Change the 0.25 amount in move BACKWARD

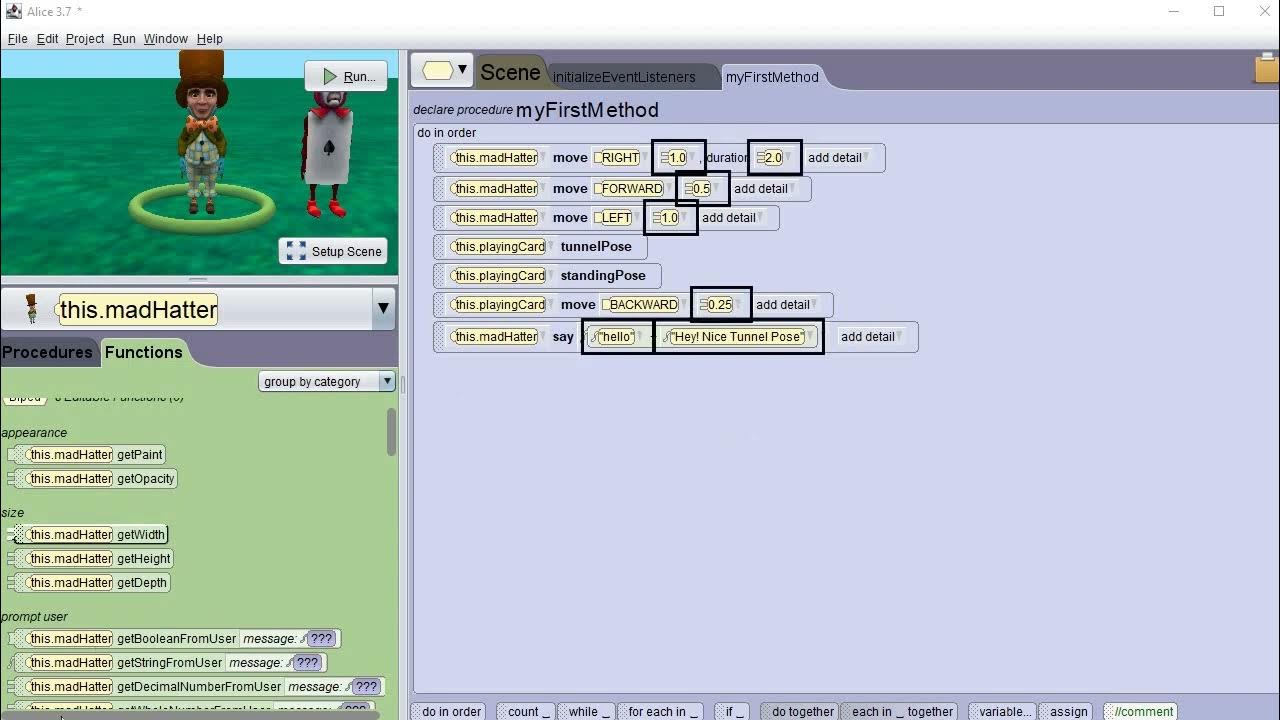[721, 304]
